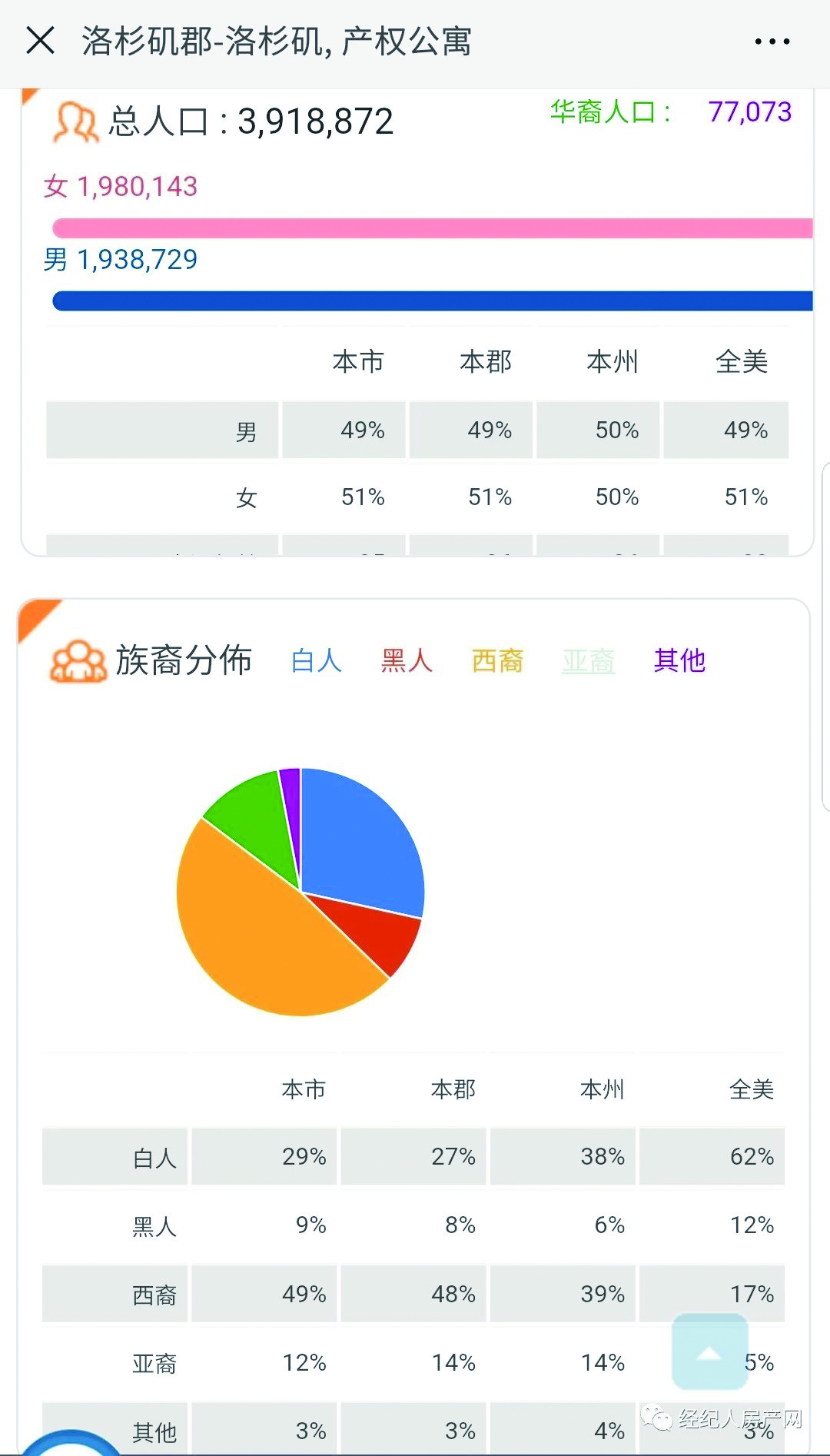Open the three-dot more options menu

(x=772, y=42)
